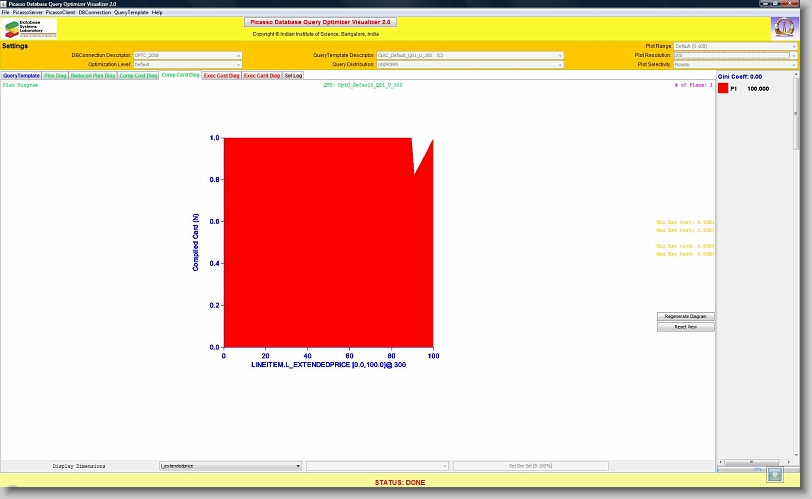Image resolution: width=812 pixels, height=499 pixels.
Task: Open the Sel Log tab
Action: [x=293, y=75]
